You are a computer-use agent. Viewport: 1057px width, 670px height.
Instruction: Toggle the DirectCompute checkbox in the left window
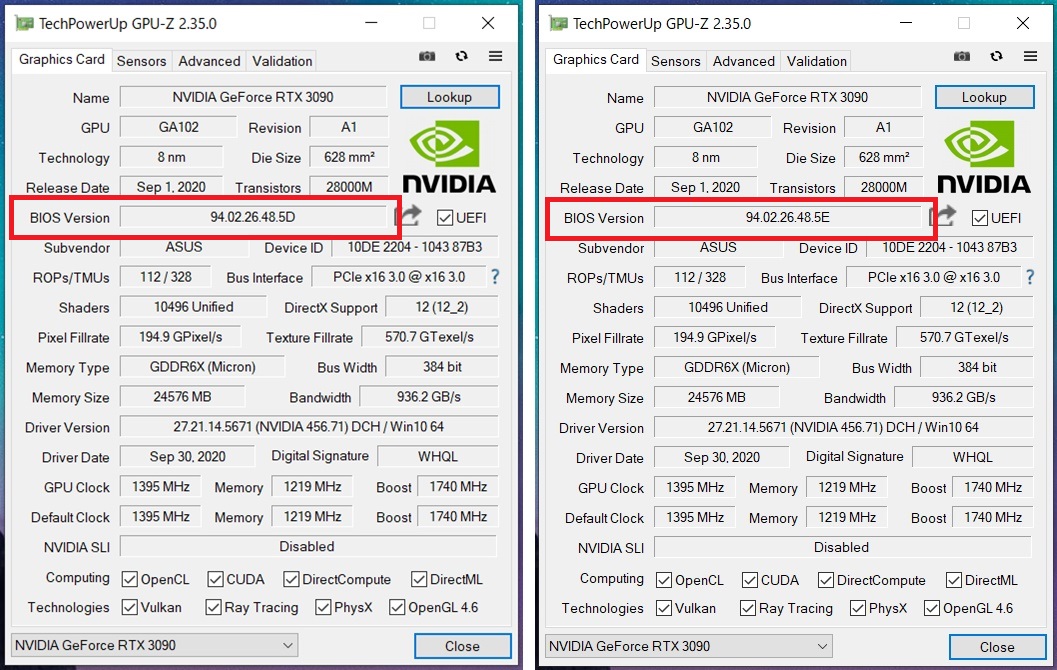coord(291,579)
